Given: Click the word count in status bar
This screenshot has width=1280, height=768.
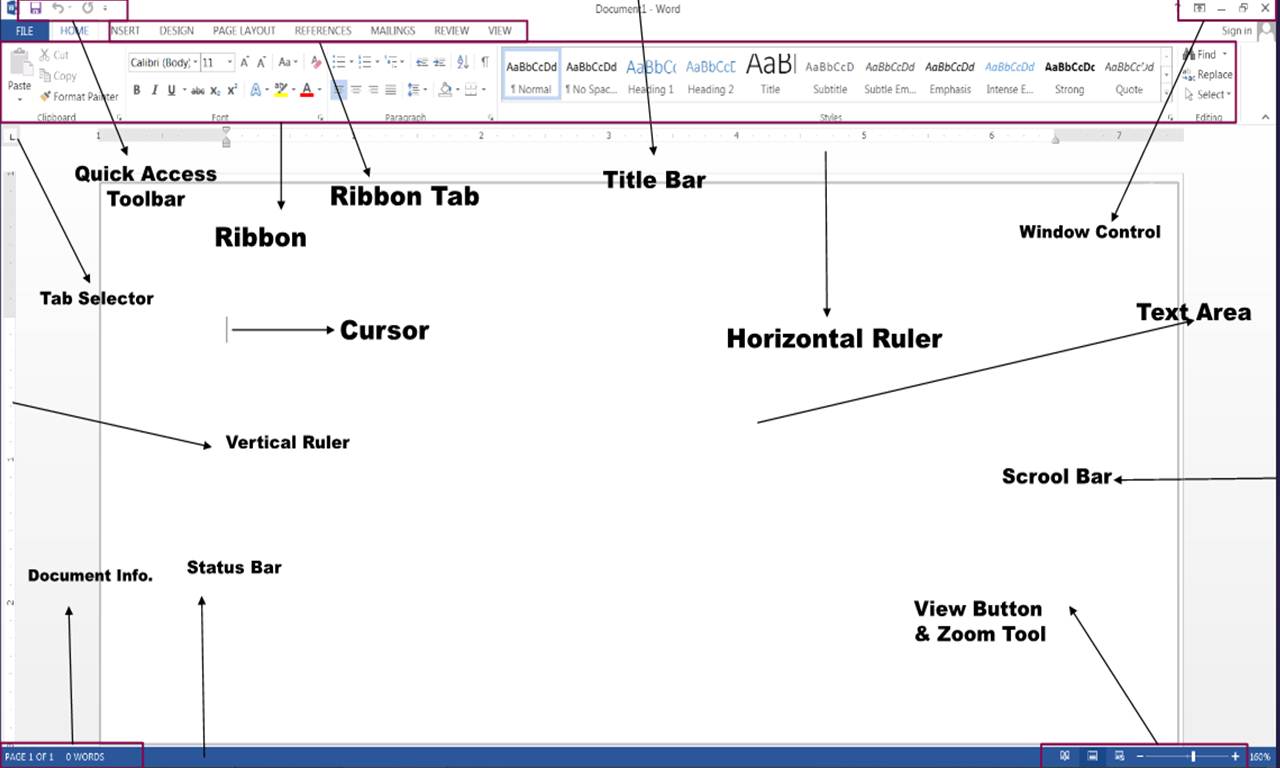Looking at the screenshot, I should click(85, 757).
